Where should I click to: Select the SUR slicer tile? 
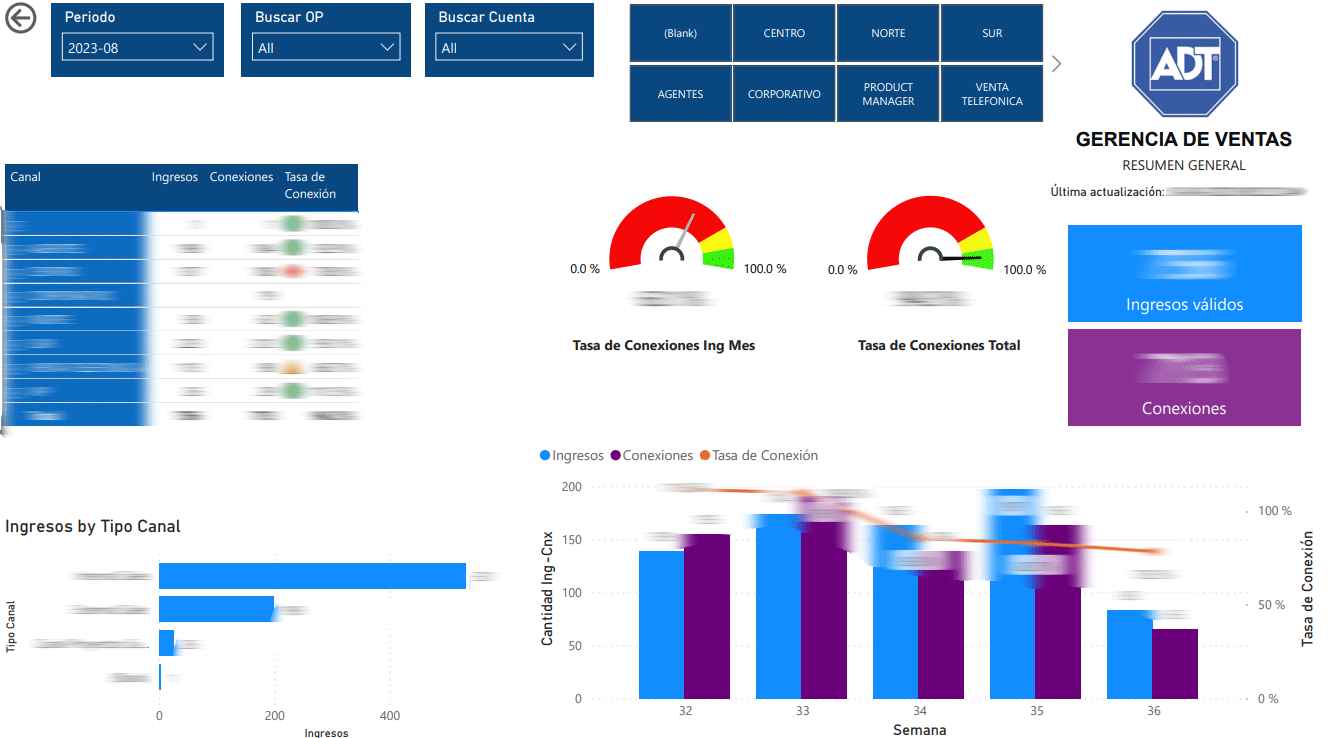[x=992, y=33]
